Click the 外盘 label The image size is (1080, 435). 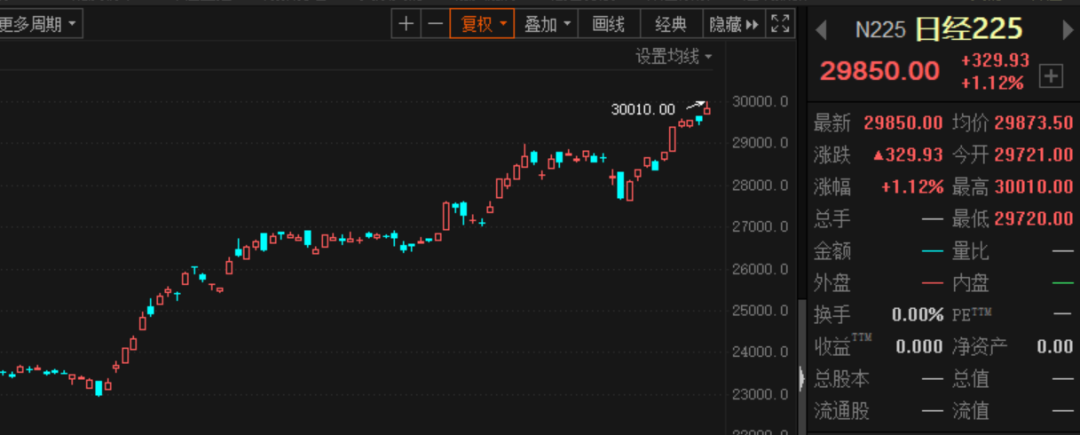coord(832,283)
